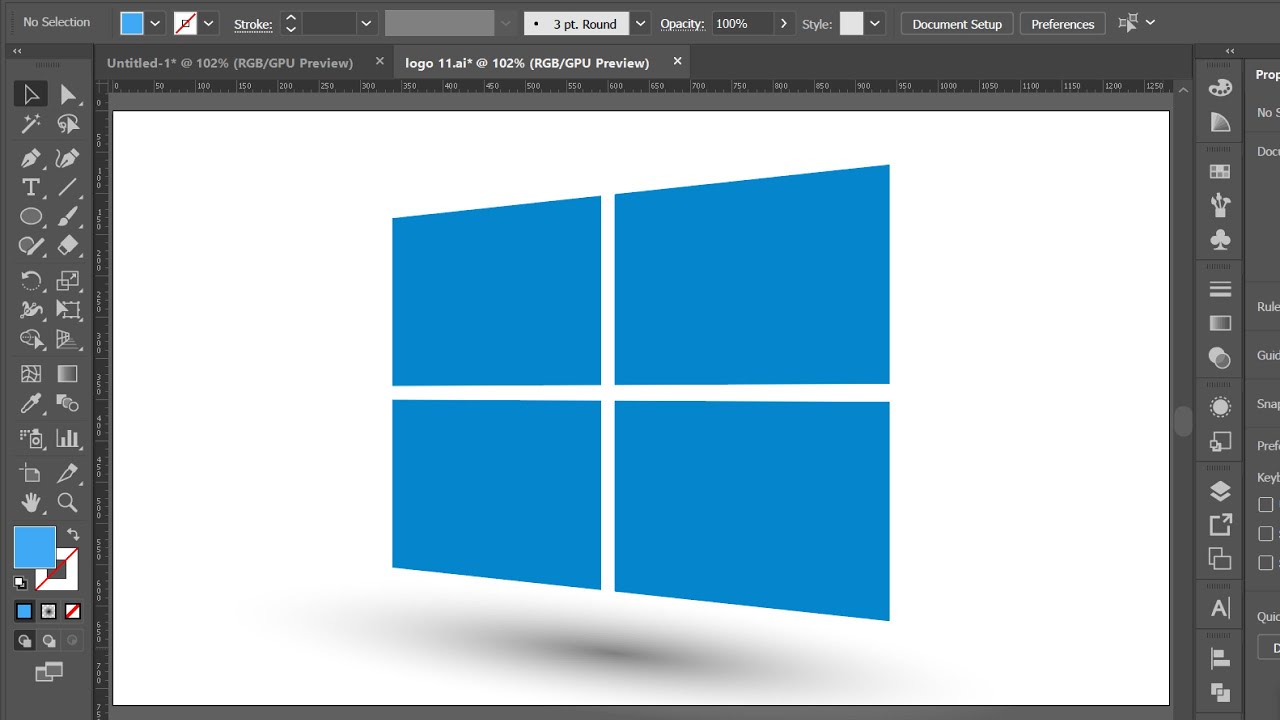Select the Free Transform tool

tap(68, 310)
